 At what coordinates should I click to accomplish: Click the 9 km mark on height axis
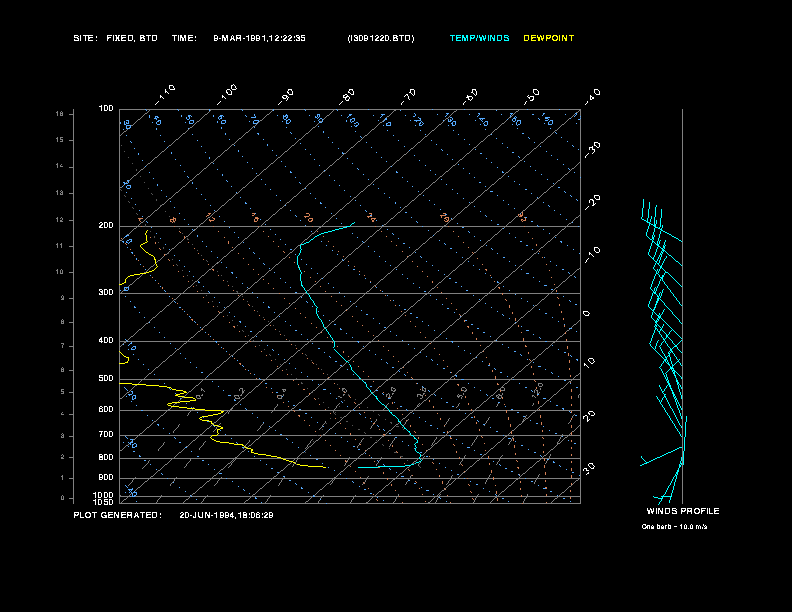tap(63, 298)
